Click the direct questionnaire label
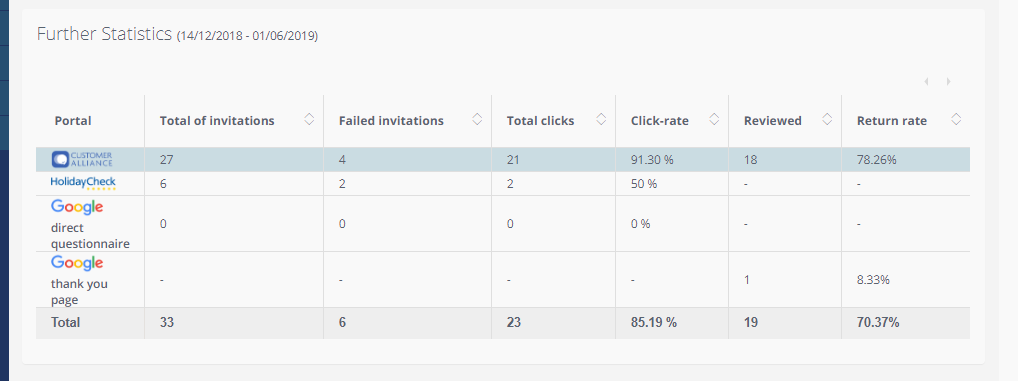The image size is (1018, 381). [x=90, y=236]
